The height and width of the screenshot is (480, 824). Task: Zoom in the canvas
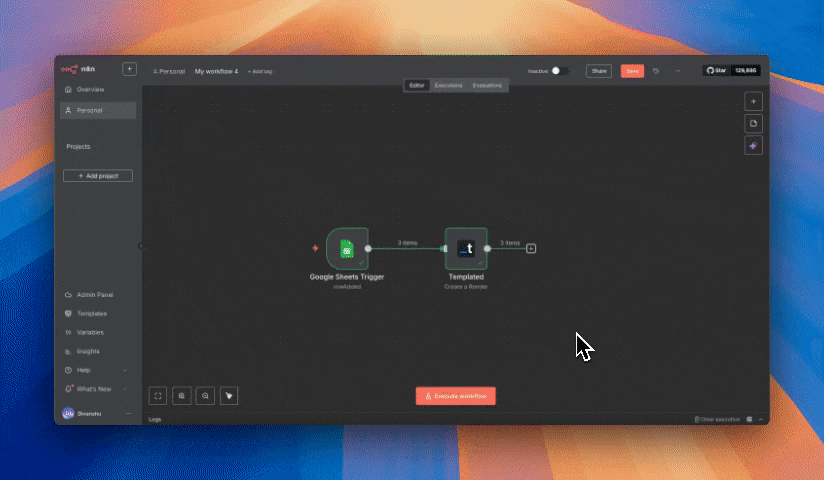(x=181, y=396)
